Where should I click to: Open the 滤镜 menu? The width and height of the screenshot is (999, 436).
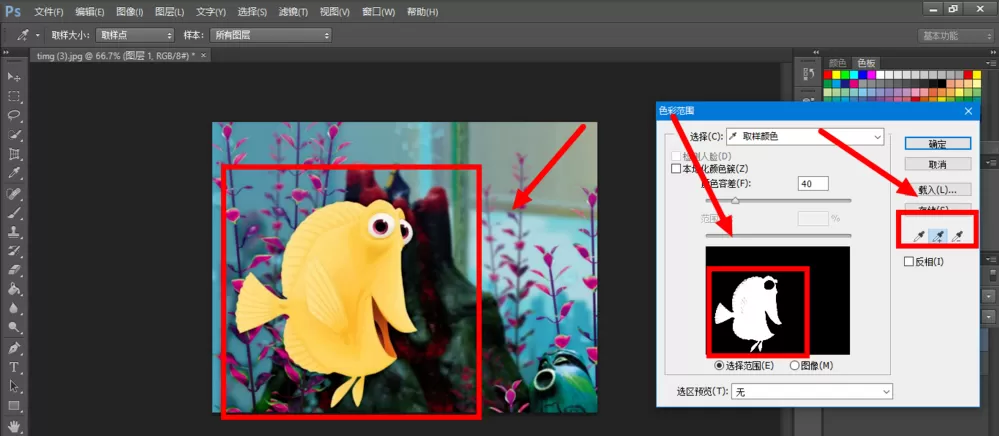point(294,12)
